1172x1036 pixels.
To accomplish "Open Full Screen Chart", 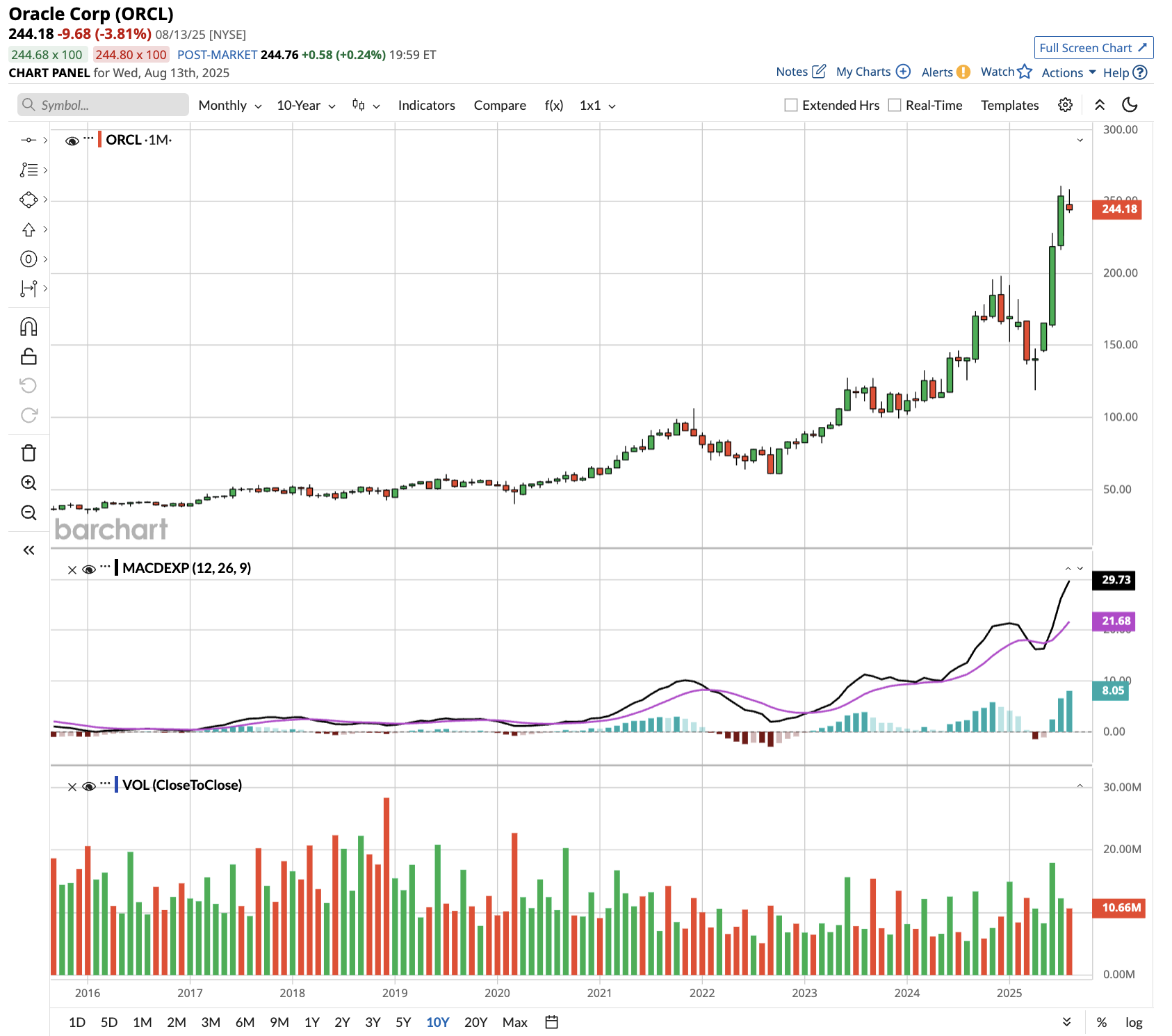I will [x=1093, y=47].
